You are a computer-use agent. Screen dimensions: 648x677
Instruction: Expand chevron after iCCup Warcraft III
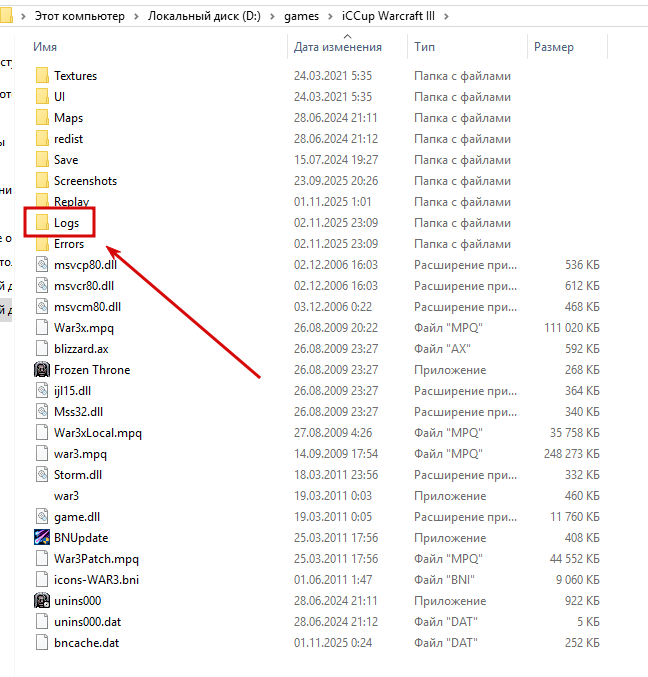point(446,16)
